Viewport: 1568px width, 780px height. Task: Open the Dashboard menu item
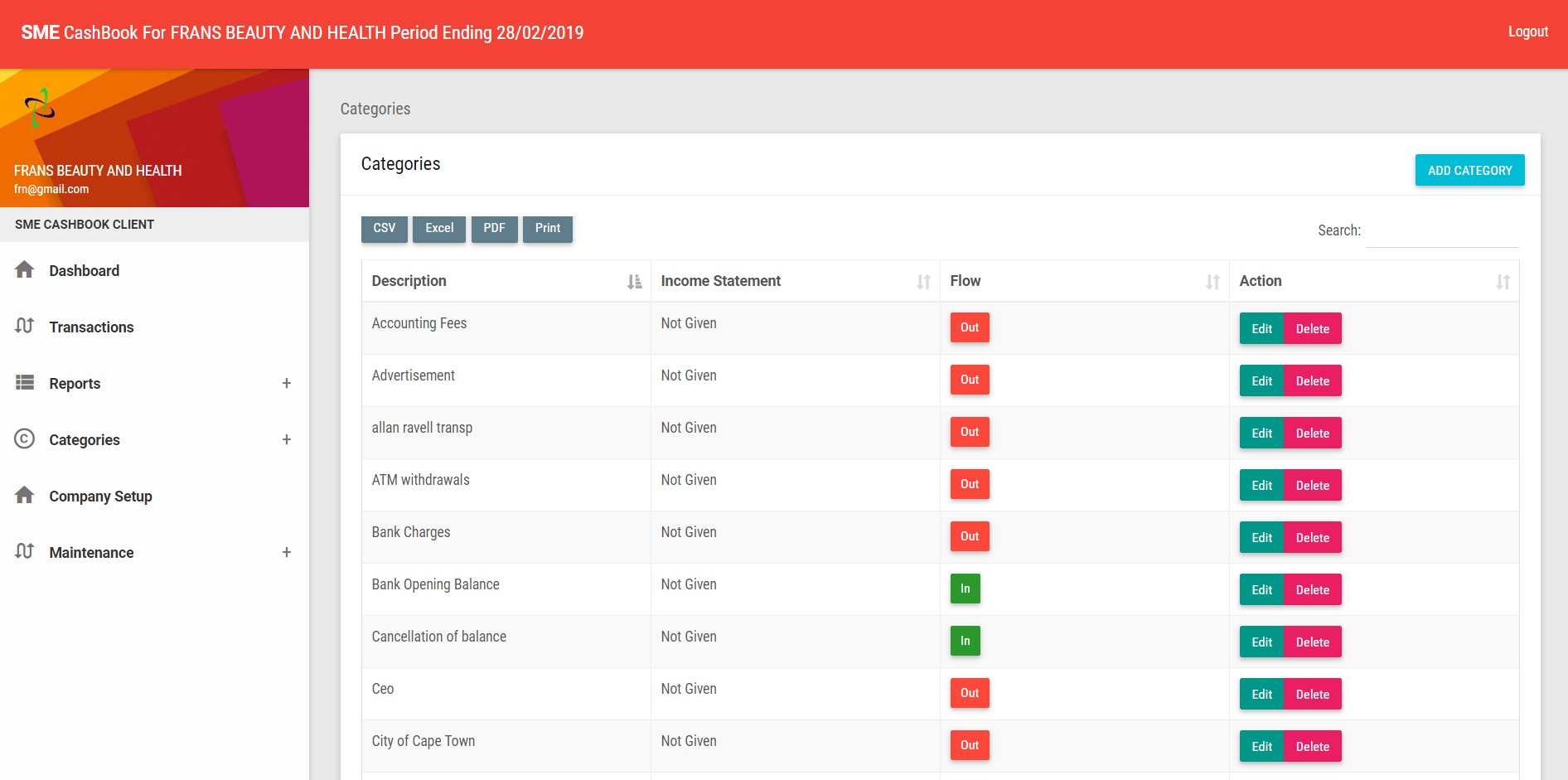[154, 270]
